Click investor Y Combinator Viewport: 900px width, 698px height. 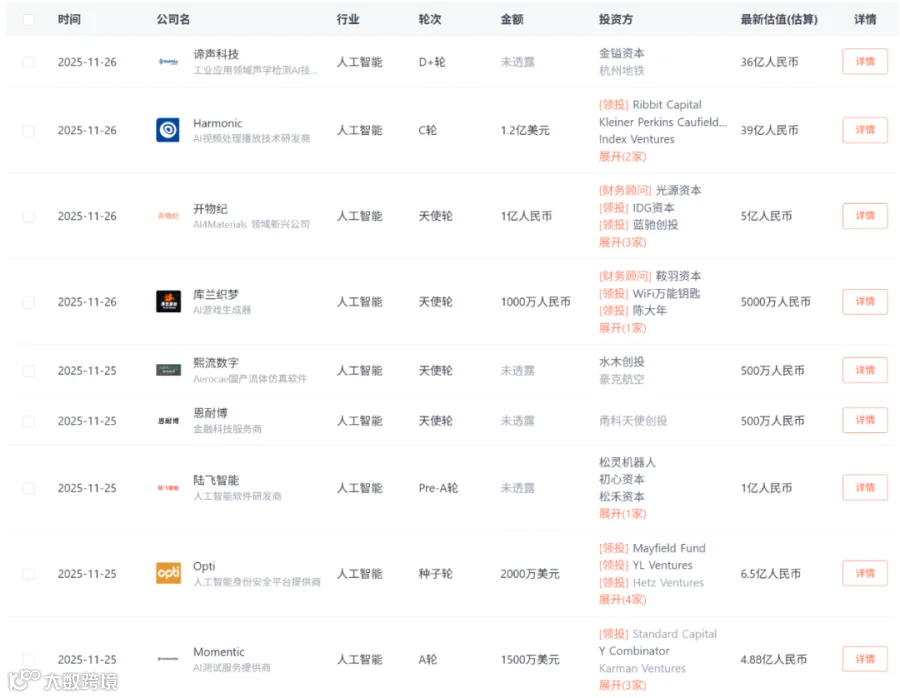[634, 651]
